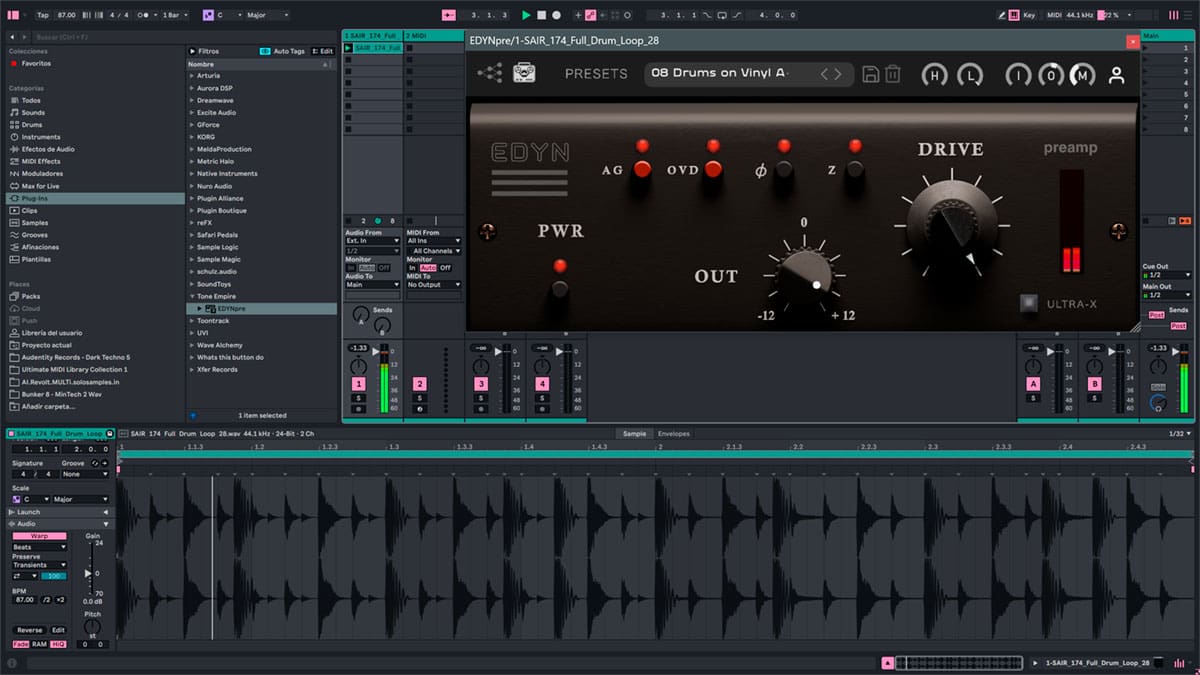1200x675 pixels.
Task: Click the I circular knob in EDYN header
Action: click(1018, 75)
